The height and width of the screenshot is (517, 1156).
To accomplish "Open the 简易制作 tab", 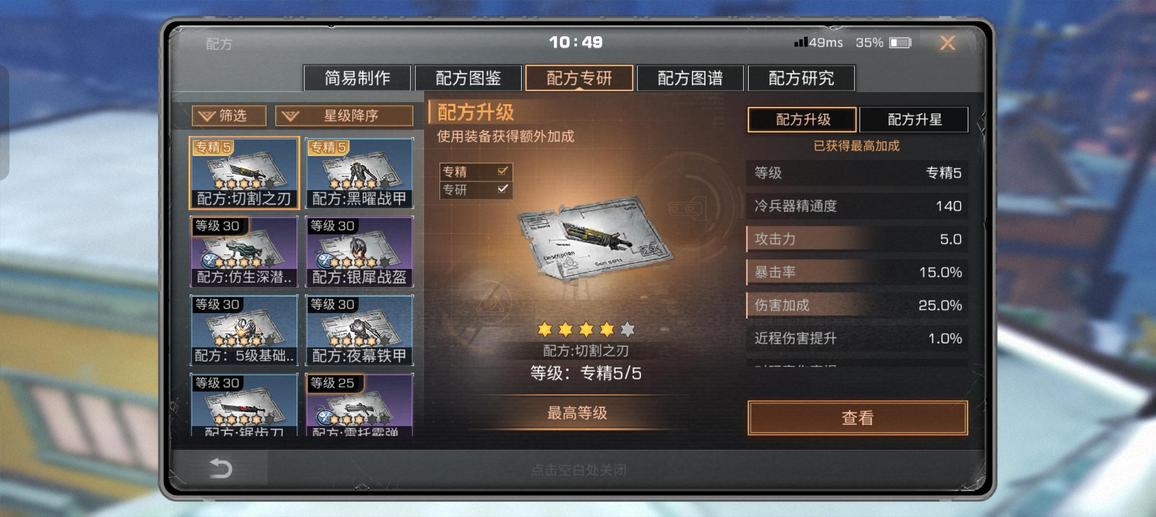I will click(357, 78).
